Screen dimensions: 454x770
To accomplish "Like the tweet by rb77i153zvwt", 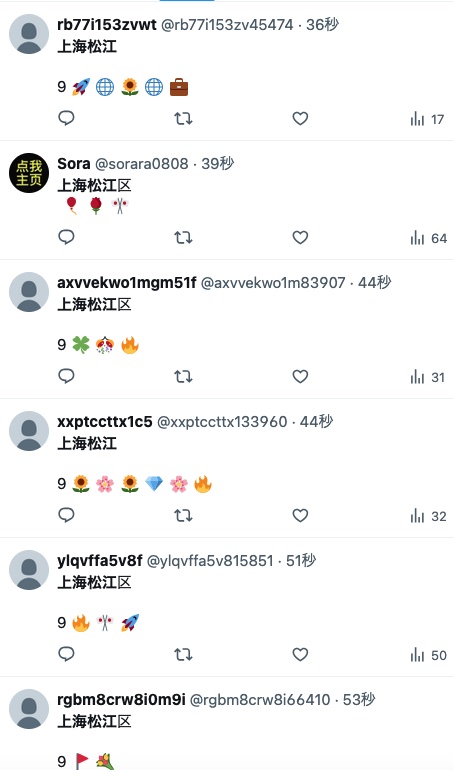I will tap(300, 118).
